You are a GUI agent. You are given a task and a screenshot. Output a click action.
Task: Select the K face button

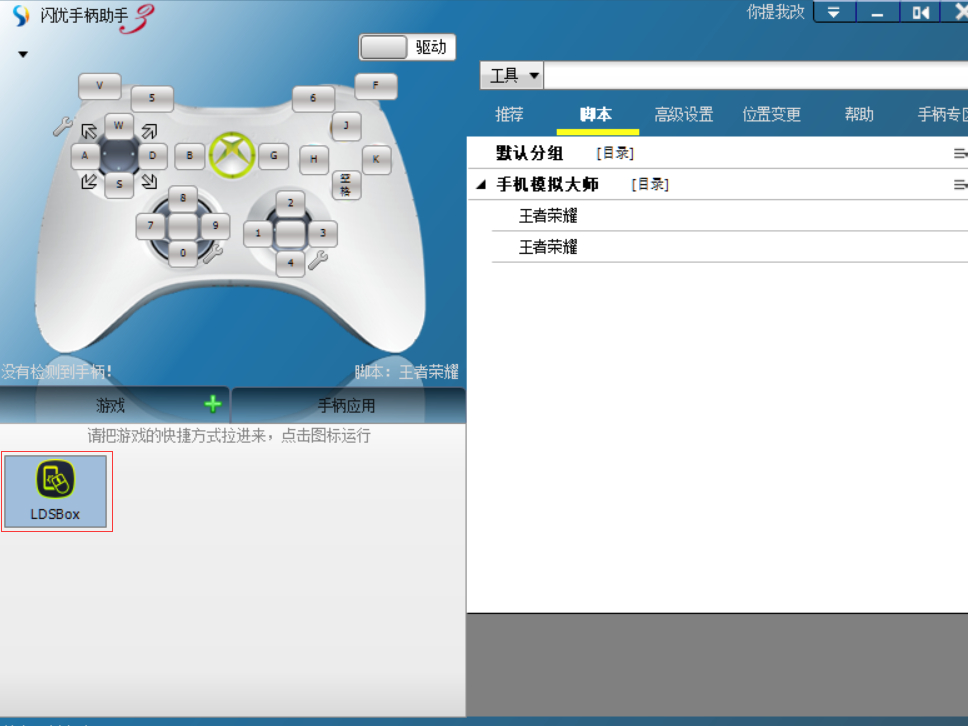[x=376, y=159]
